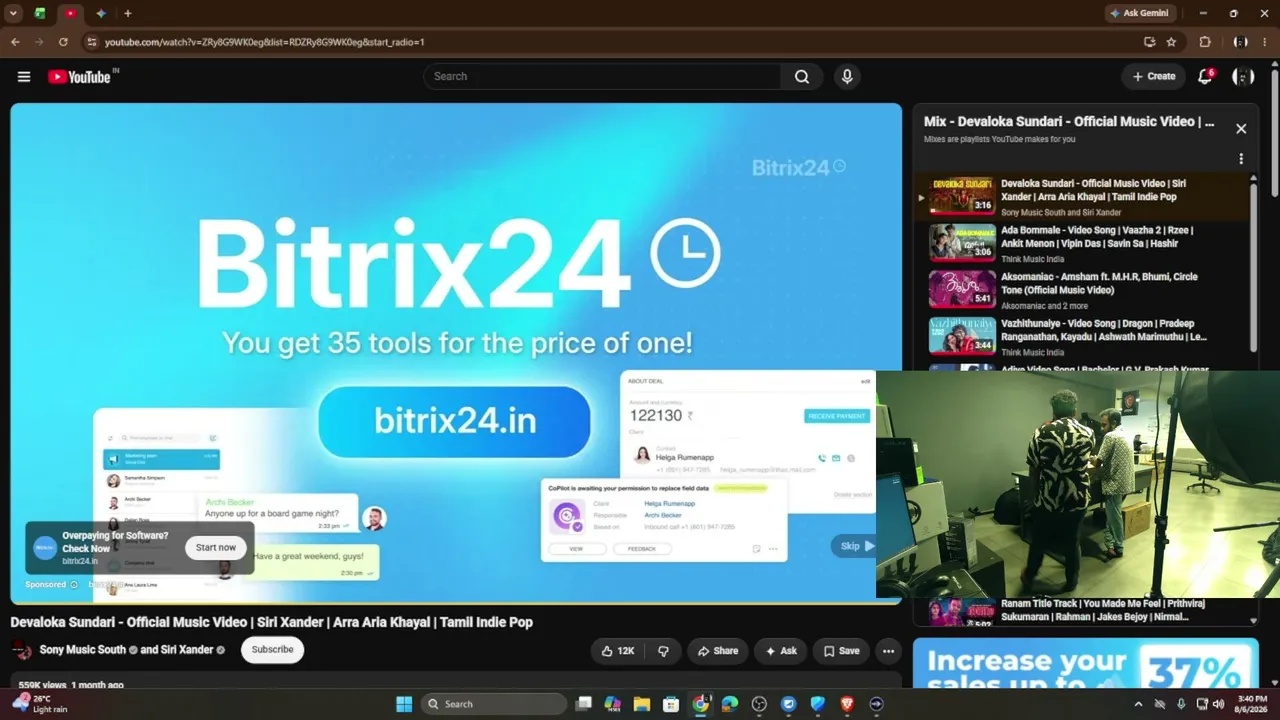Click Start now on the ad overlay
The height and width of the screenshot is (720, 1280).
pos(216,548)
